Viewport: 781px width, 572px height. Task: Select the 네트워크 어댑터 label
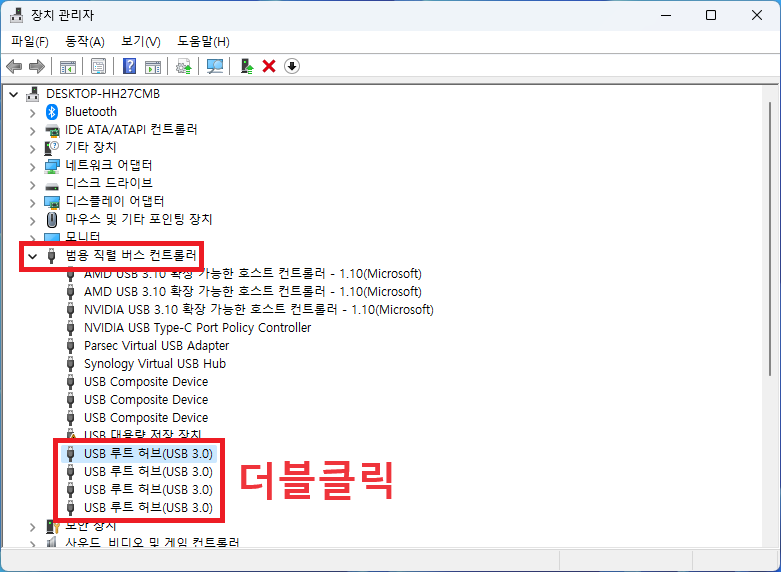pyautogui.click(x=109, y=165)
